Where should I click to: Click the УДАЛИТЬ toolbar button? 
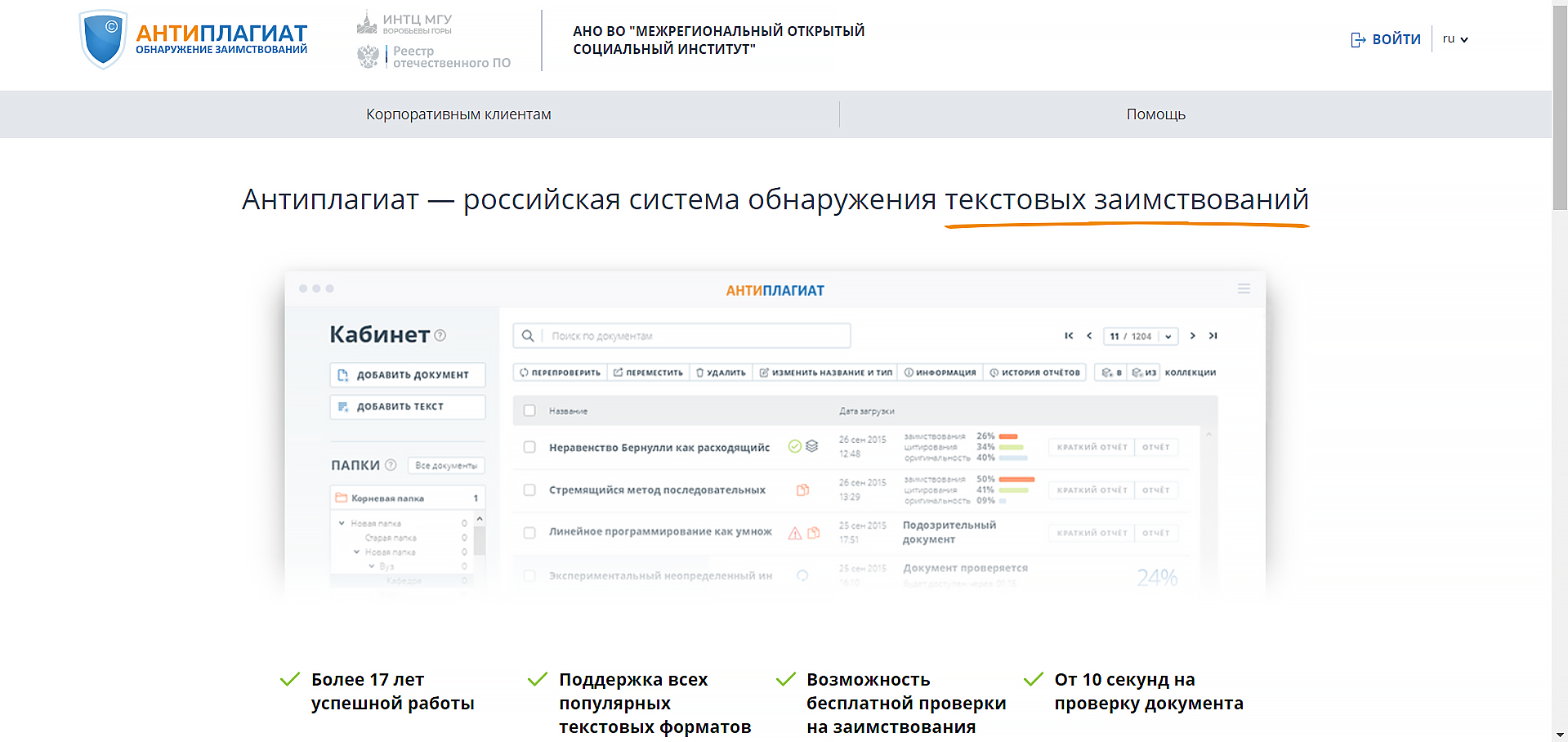(721, 373)
